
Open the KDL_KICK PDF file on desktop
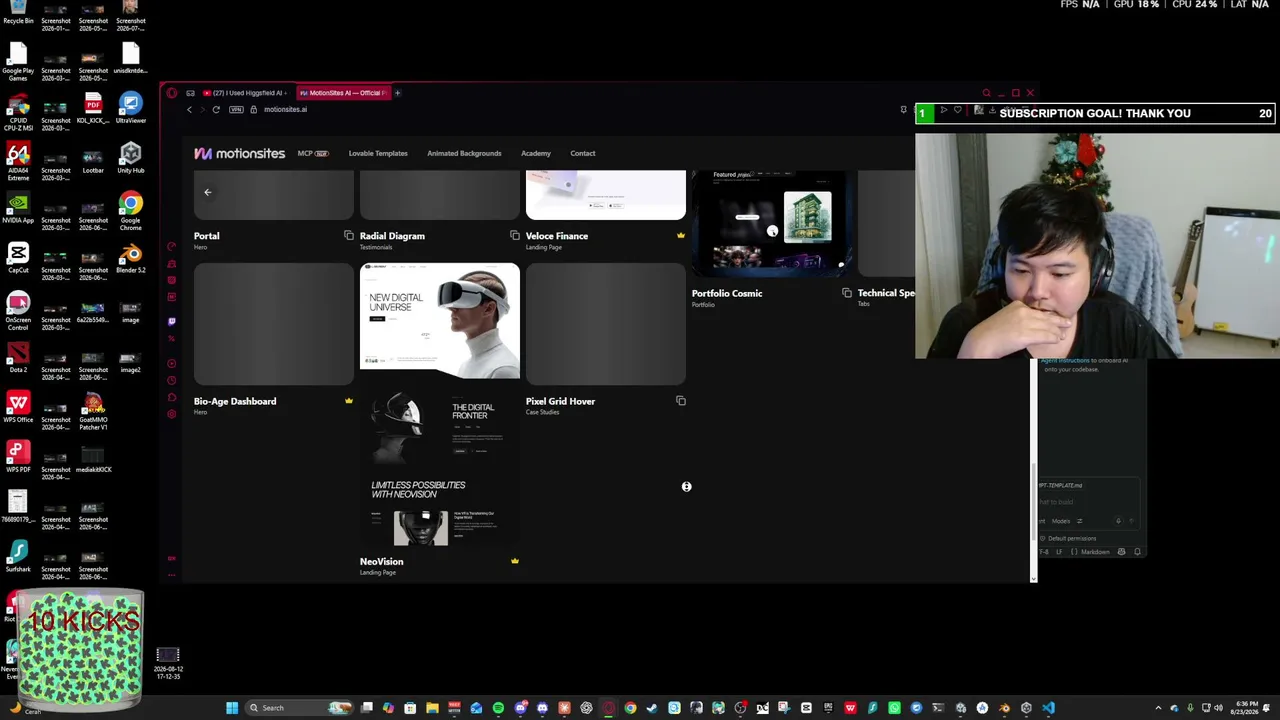click(x=93, y=108)
